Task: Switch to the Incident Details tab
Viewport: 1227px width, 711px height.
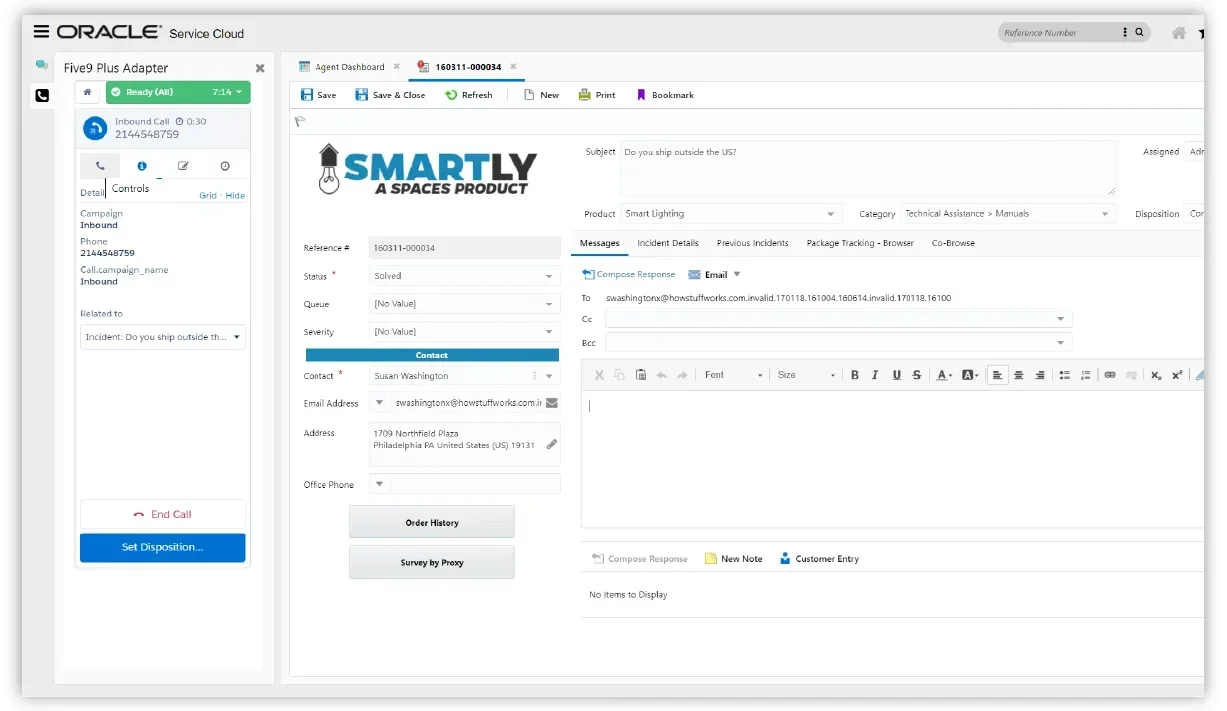Action: [668, 243]
